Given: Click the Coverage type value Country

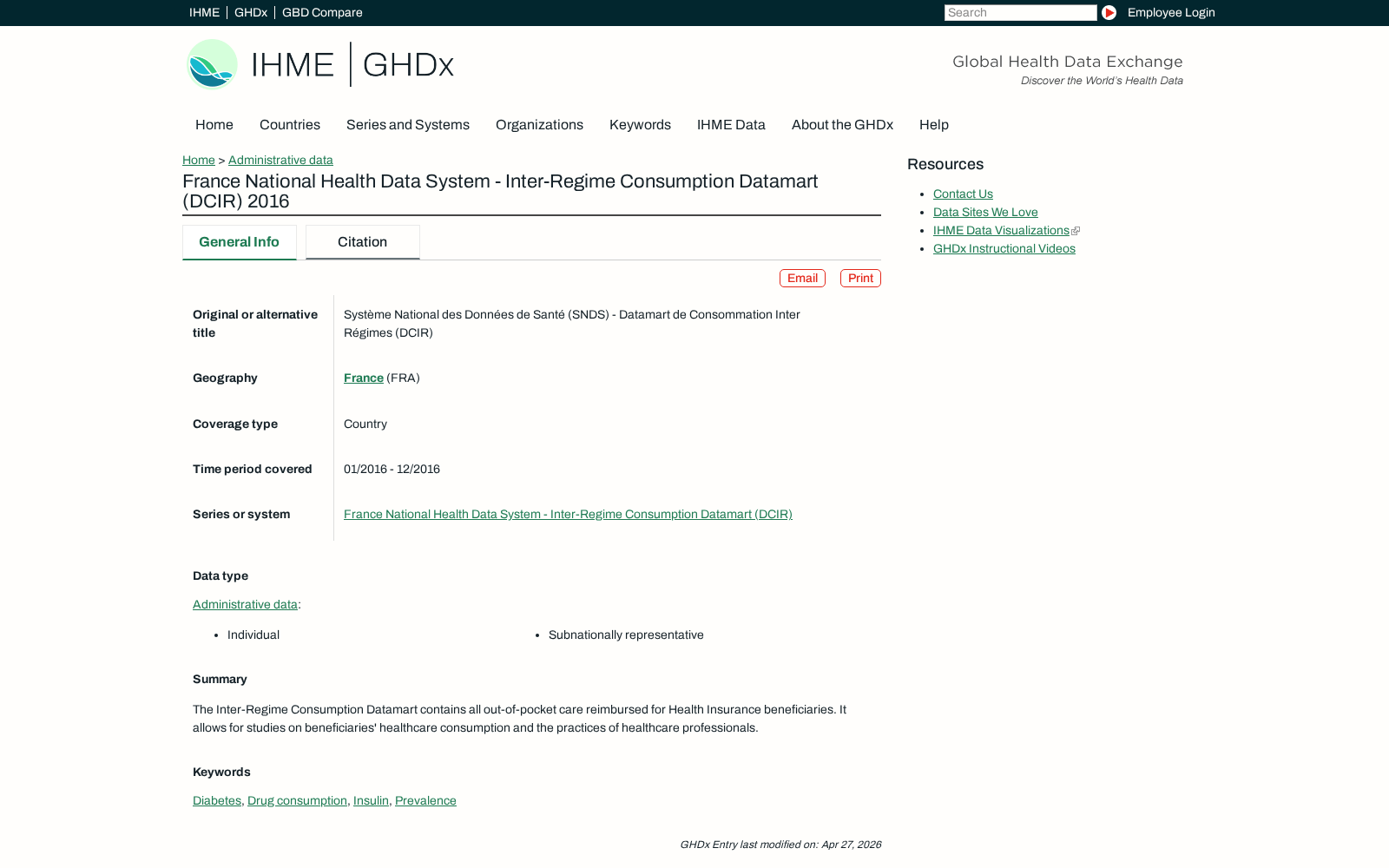Looking at the screenshot, I should 365,424.
